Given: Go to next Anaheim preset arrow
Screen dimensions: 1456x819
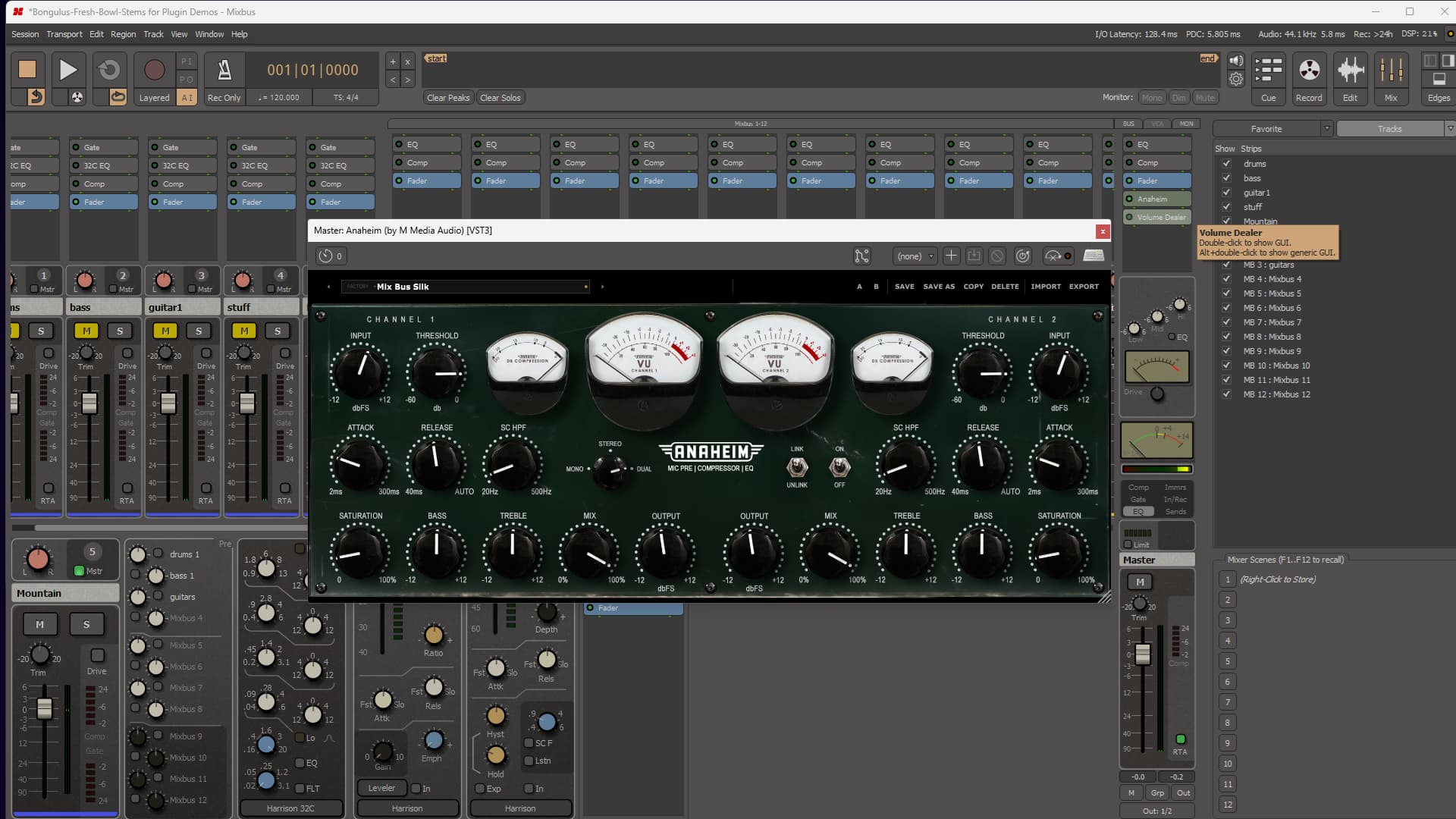Looking at the screenshot, I should (x=603, y=287).
